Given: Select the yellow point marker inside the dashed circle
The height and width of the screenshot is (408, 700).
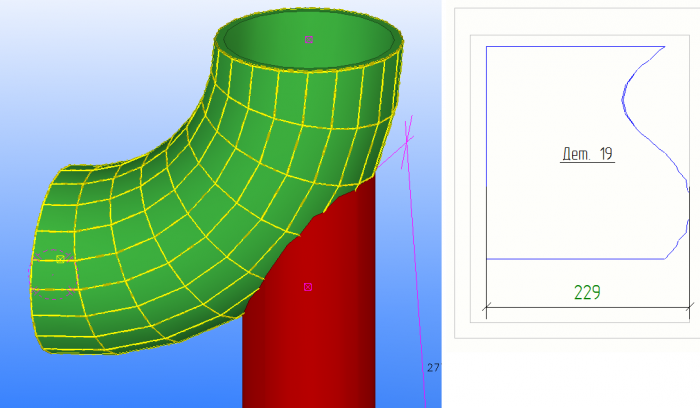Looking at the screenshot, I should [60, 259].
